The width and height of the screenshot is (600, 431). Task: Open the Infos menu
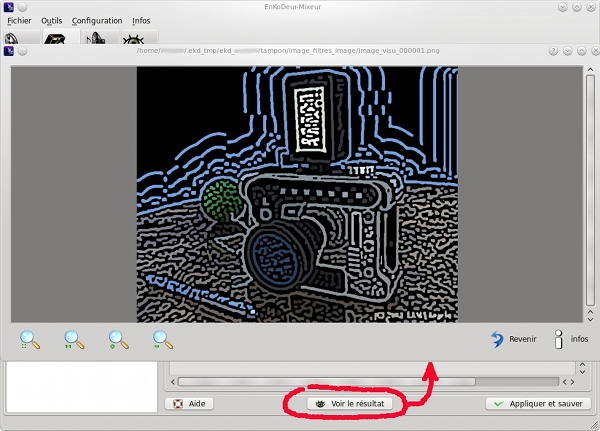point(141,21)
